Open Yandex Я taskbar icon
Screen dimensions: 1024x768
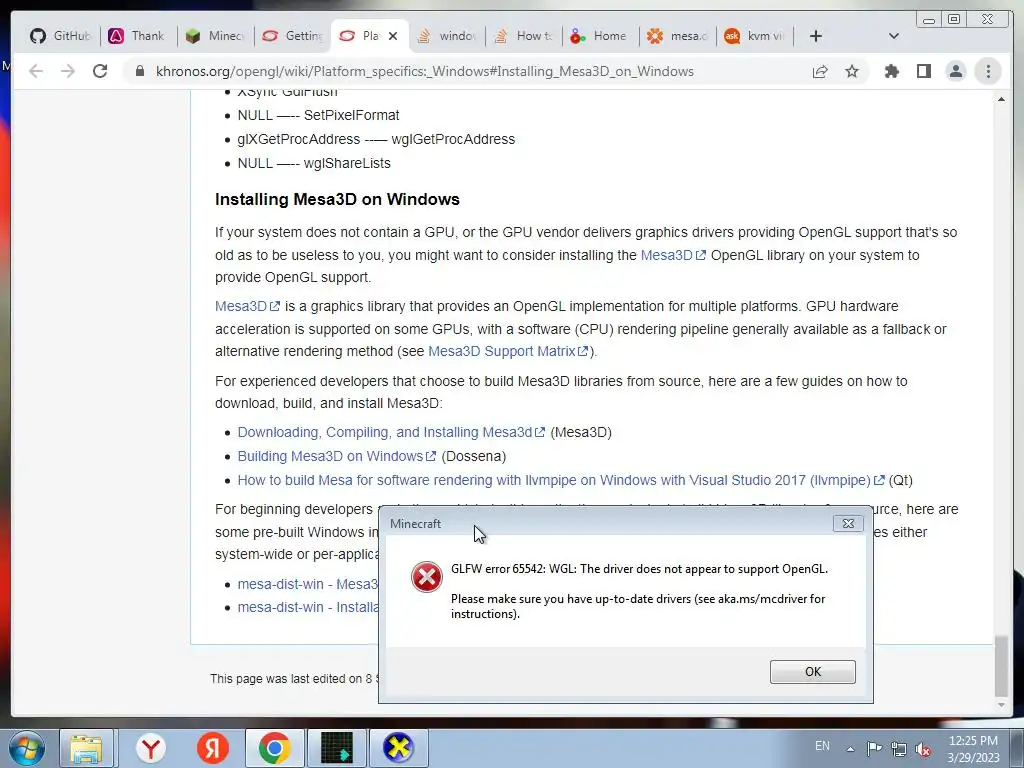(x=213, y=748)
